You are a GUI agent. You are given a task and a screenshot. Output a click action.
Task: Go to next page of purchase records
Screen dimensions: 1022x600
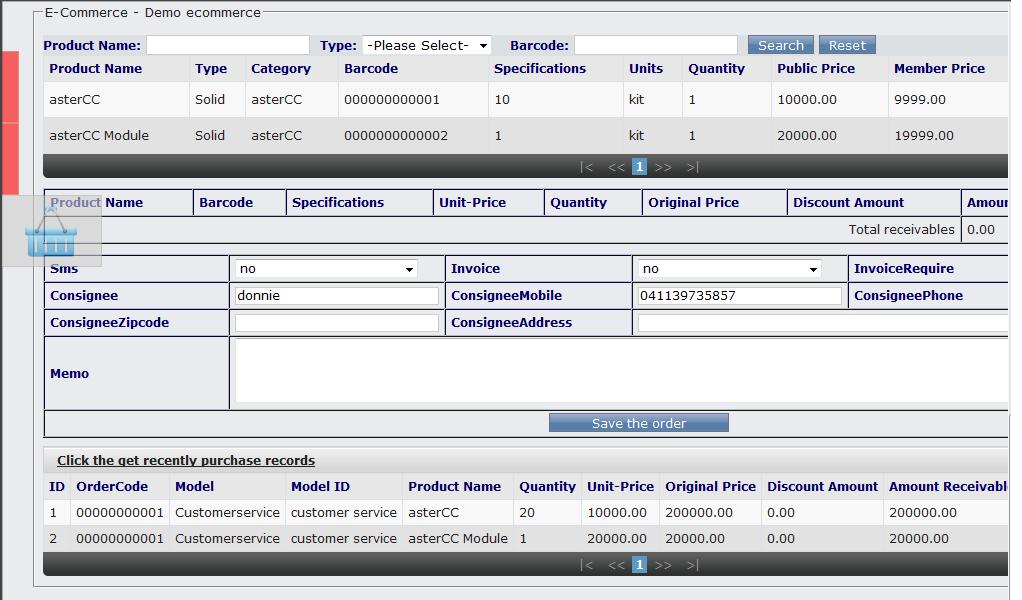(663, 565)
